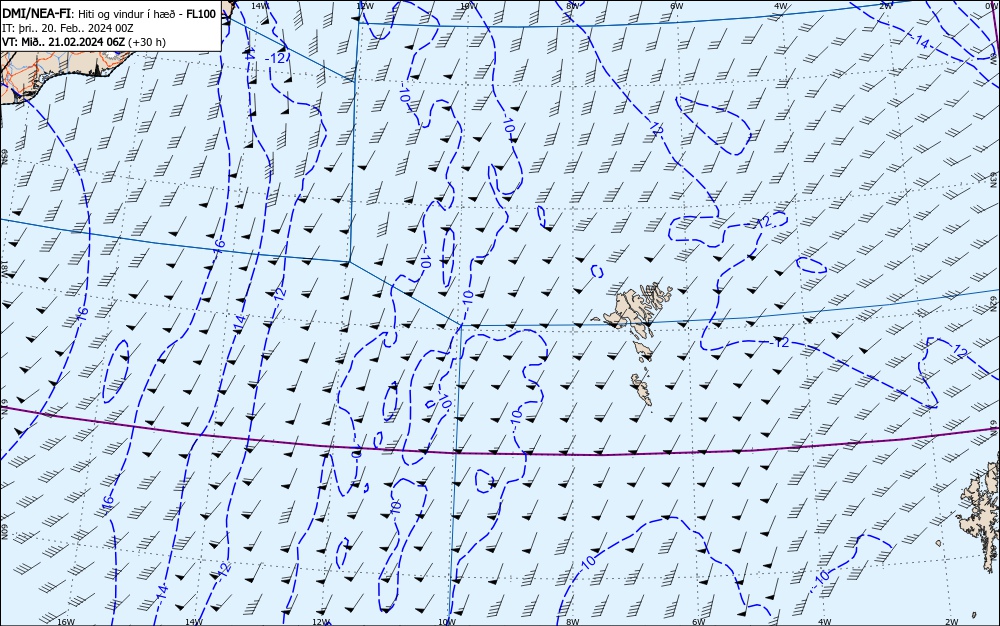Click the DMI/NEA-FI title text

coord(36,13)
